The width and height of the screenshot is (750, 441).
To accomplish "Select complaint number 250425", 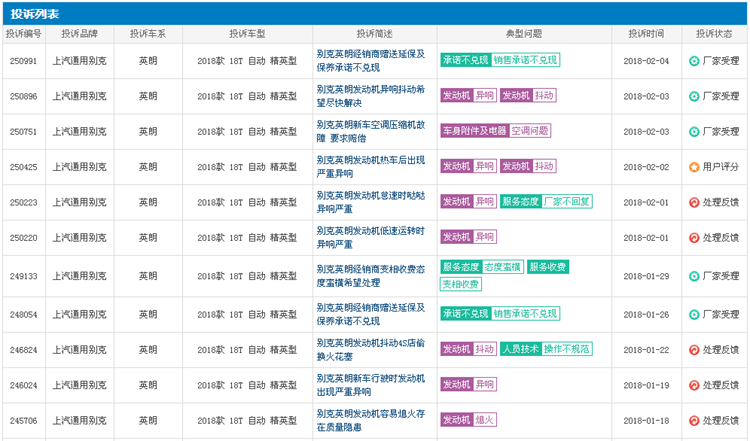I will [23, 167].
